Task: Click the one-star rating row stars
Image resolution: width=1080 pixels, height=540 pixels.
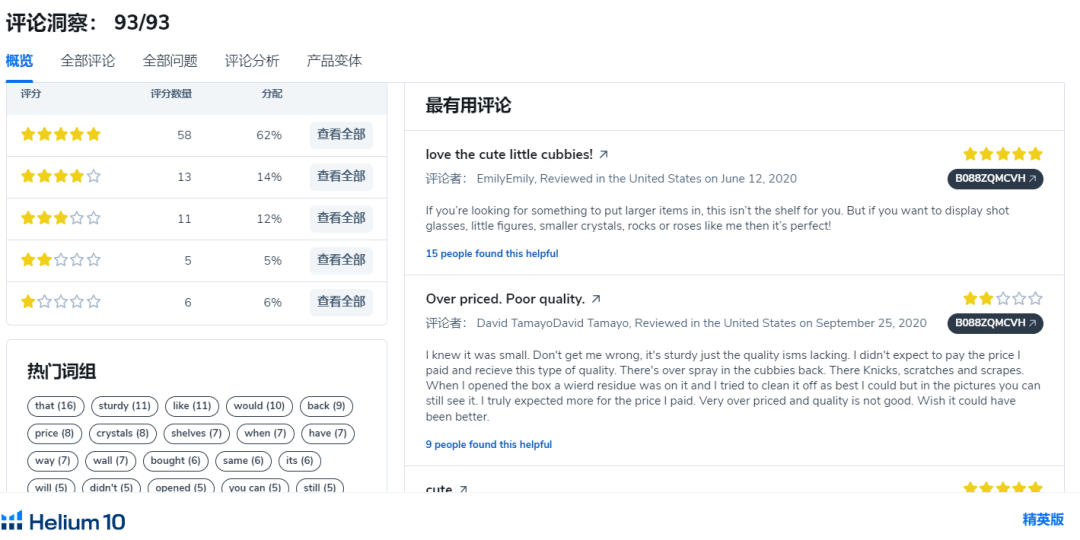Action: click(61, 302)
